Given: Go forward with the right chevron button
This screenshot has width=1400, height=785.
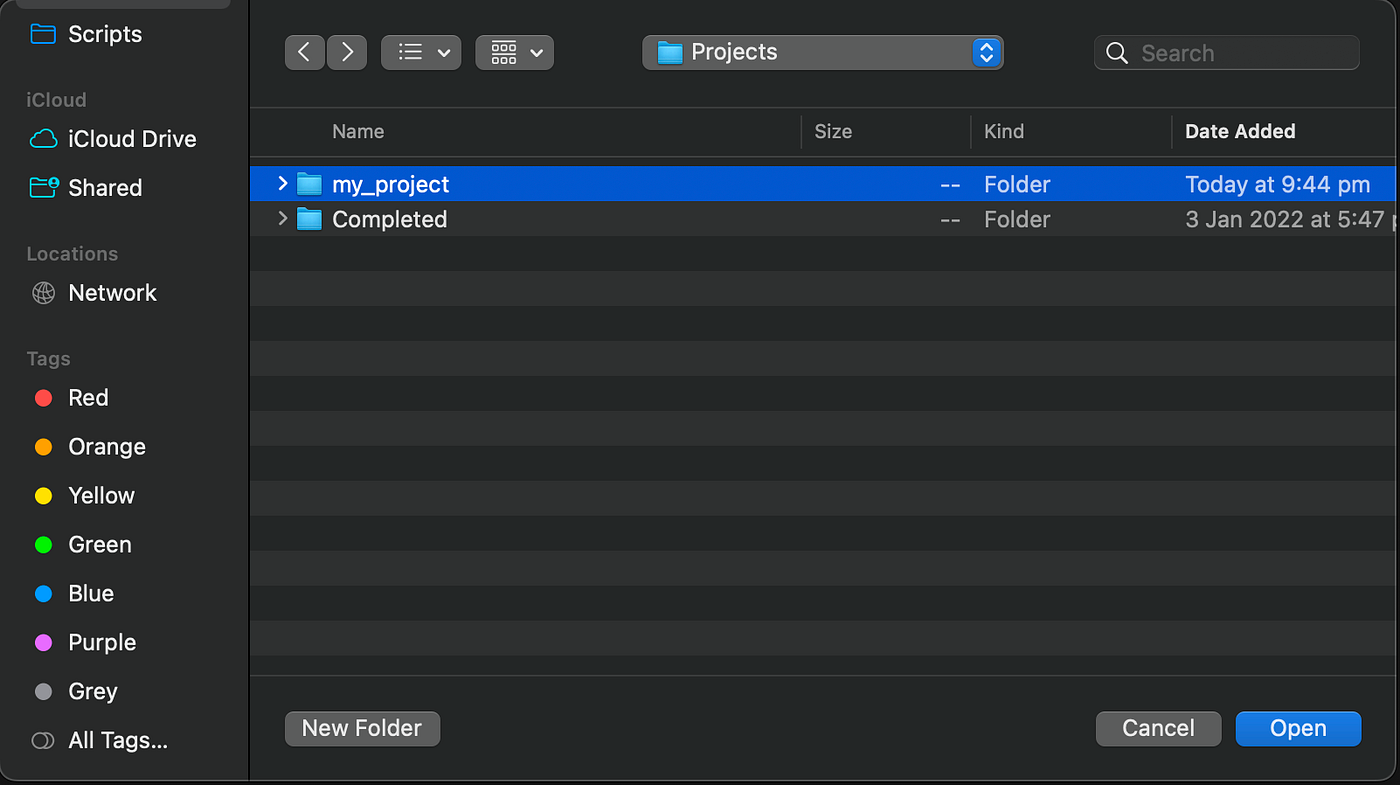Looking at the screenshot, I should [x=347, y=53].
